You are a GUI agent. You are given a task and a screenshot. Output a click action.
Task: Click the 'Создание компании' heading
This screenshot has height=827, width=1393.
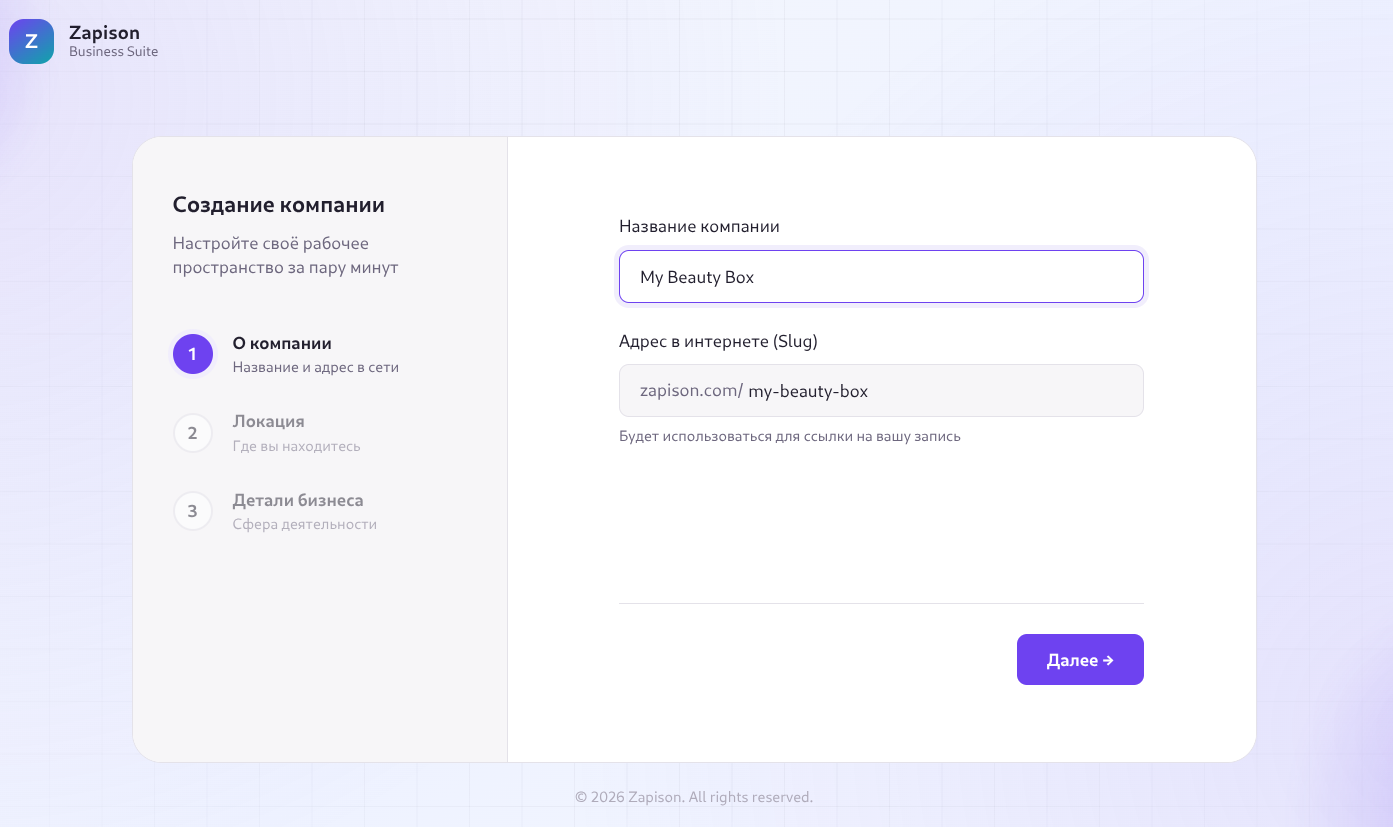pos(278,205)
